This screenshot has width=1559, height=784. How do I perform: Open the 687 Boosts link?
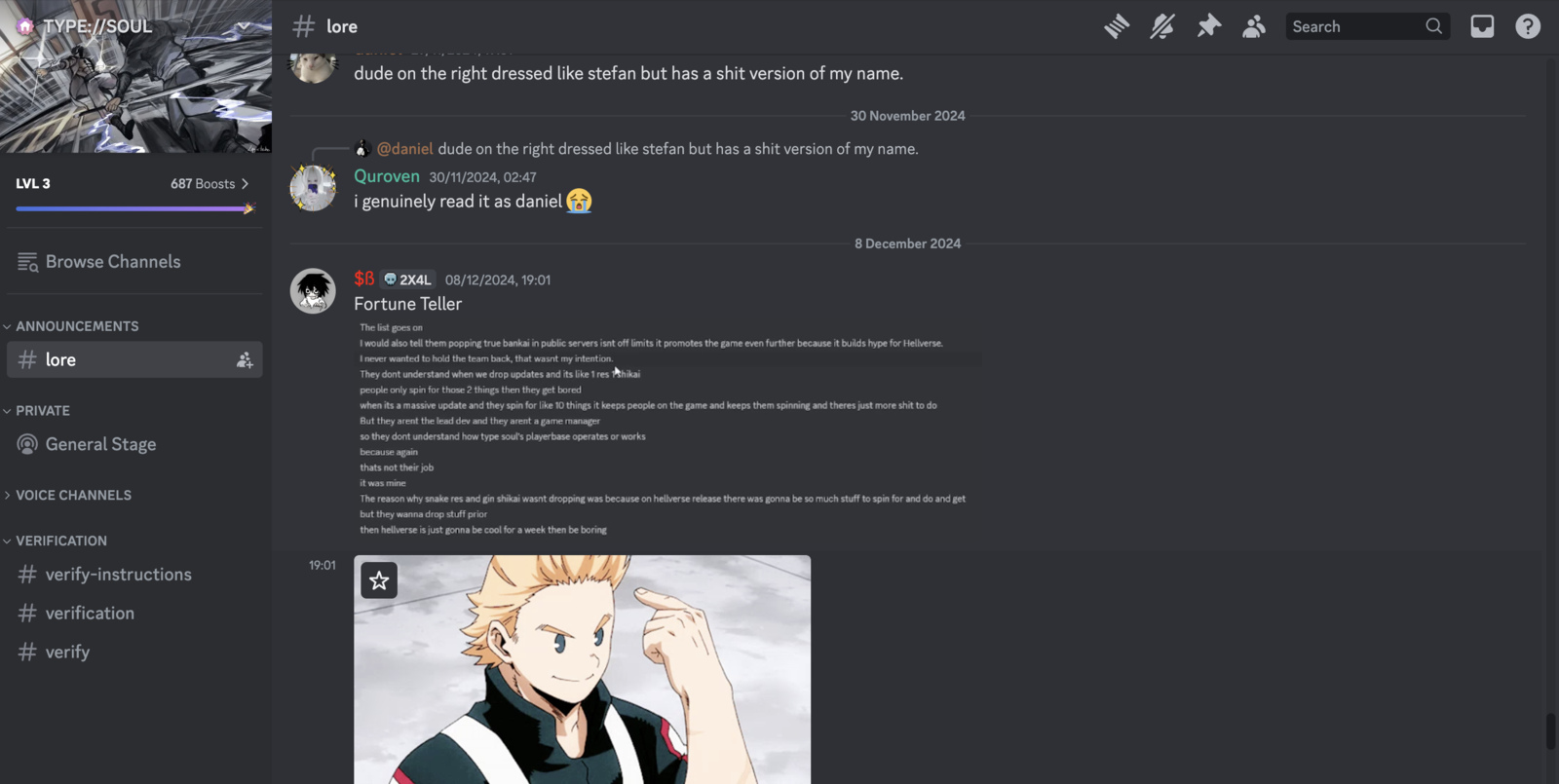click(209, 183)
